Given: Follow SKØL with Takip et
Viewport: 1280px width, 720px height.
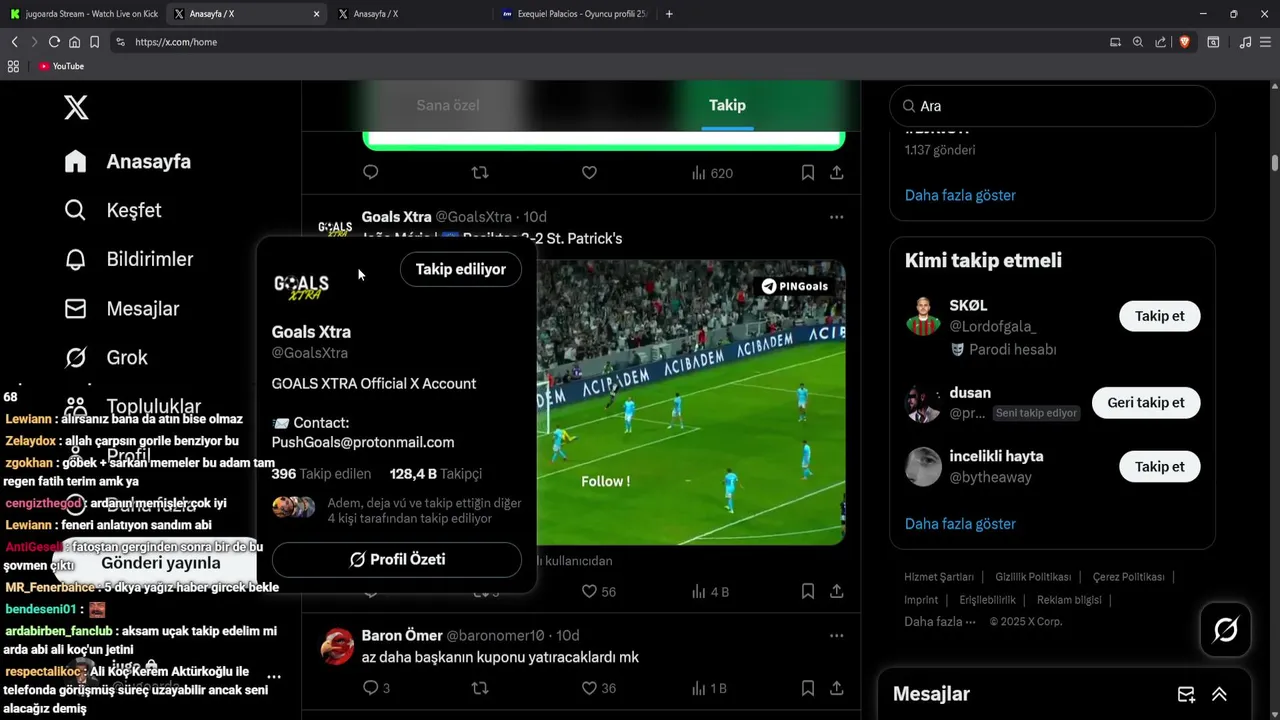Looking at the screenshot, I should (1159, 316).
